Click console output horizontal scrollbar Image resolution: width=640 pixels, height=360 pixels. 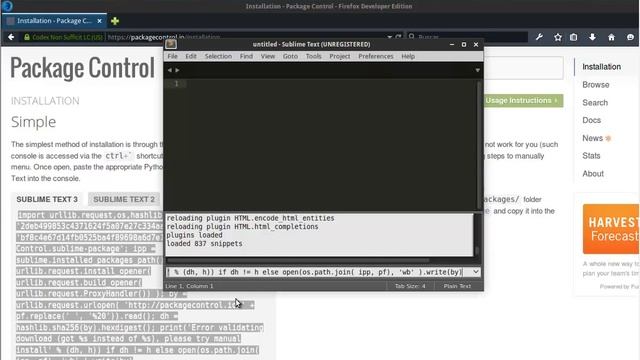[x=298, y=260]
